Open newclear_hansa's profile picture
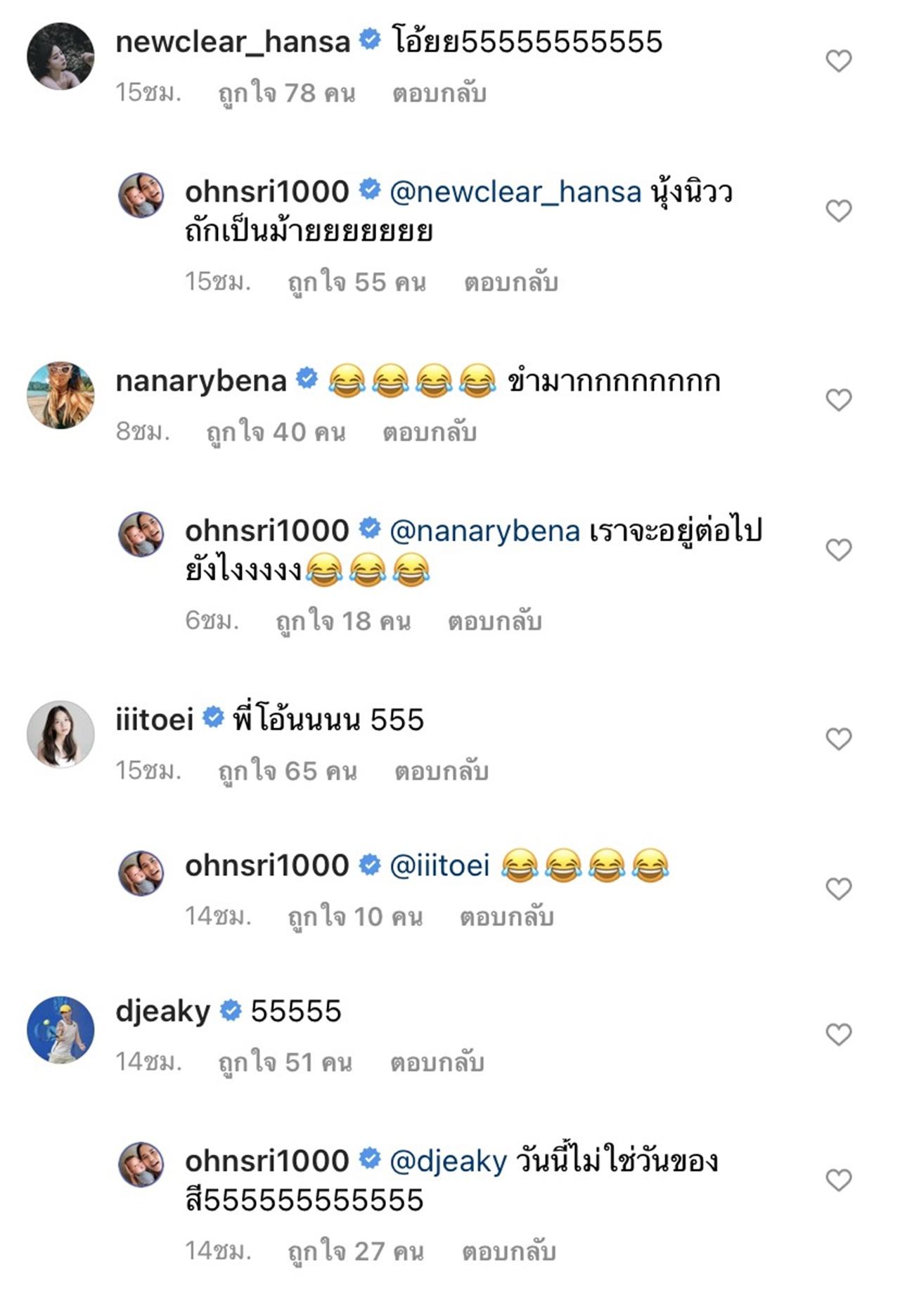 (60, 56)
